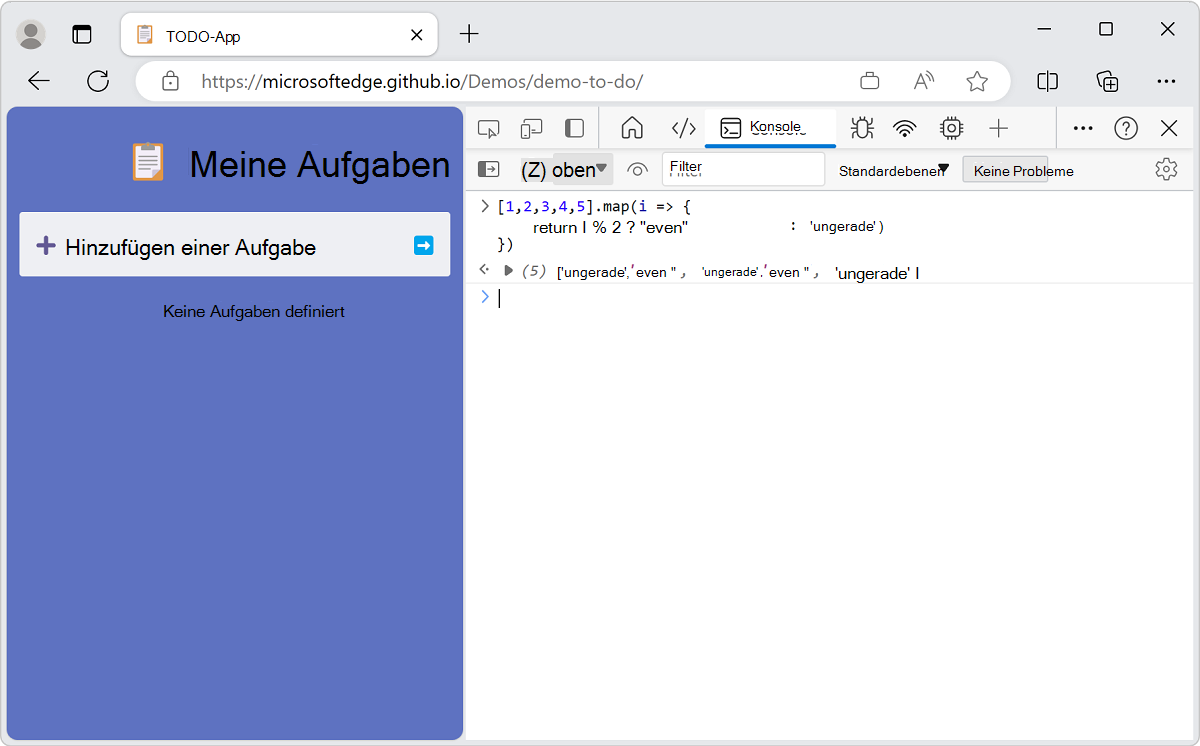Create live expression with eye icon
This screenshot has height=746, width=1200.
click(x=637, y=169)
